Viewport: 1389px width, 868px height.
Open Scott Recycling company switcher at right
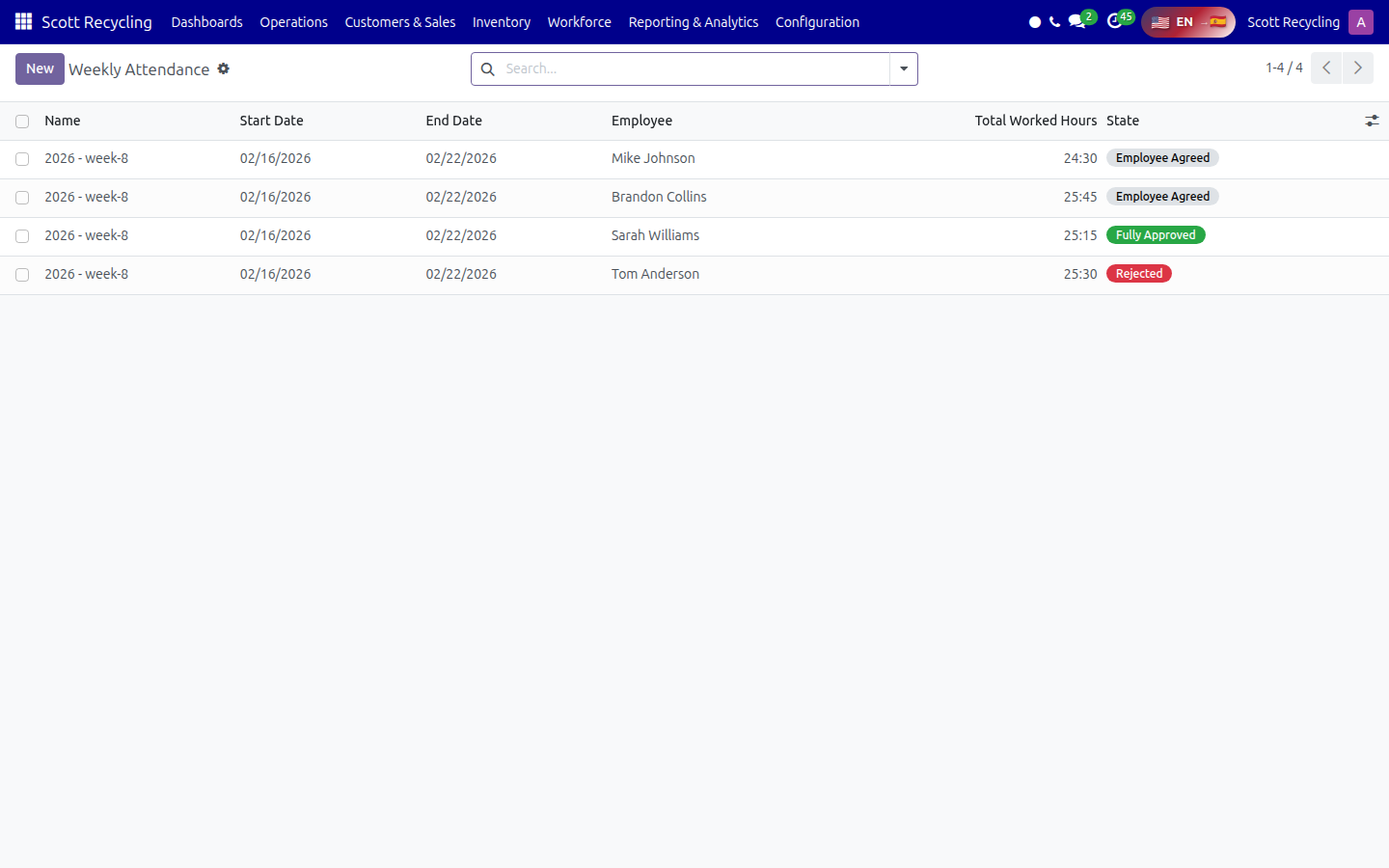point(1294,22)
